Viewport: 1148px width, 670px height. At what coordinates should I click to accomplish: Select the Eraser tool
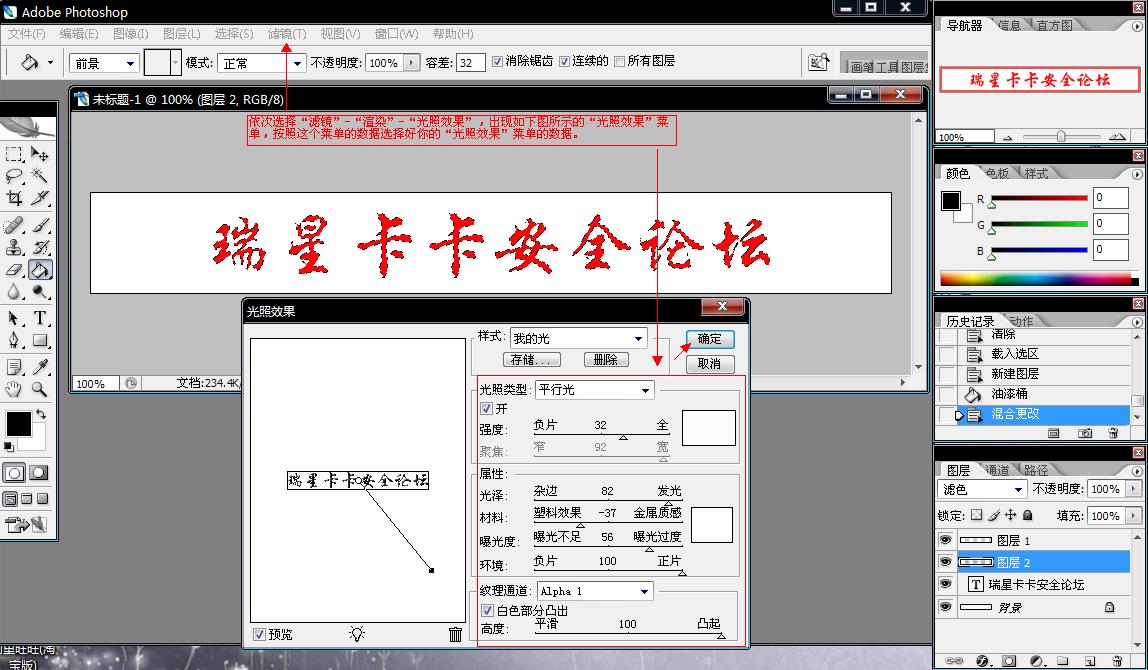tap(14, 269)
